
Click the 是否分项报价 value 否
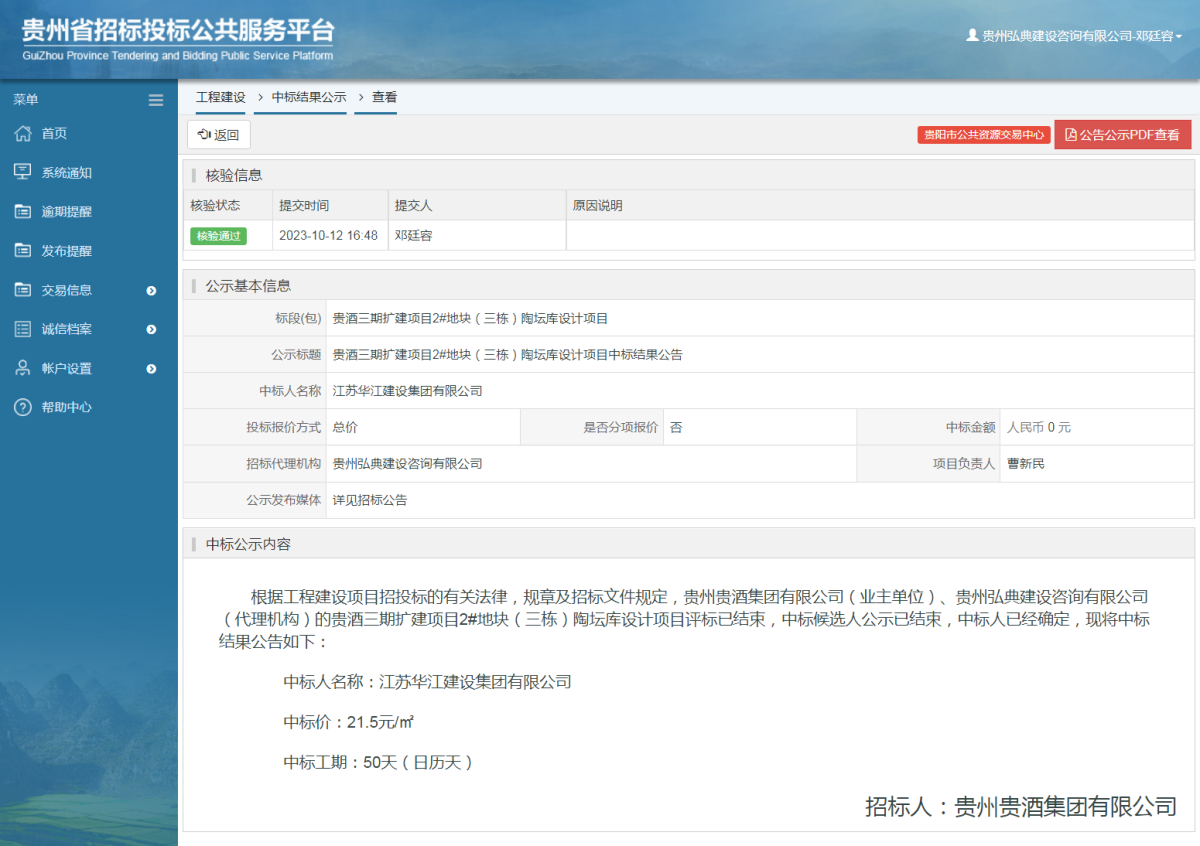click(676, 427)
